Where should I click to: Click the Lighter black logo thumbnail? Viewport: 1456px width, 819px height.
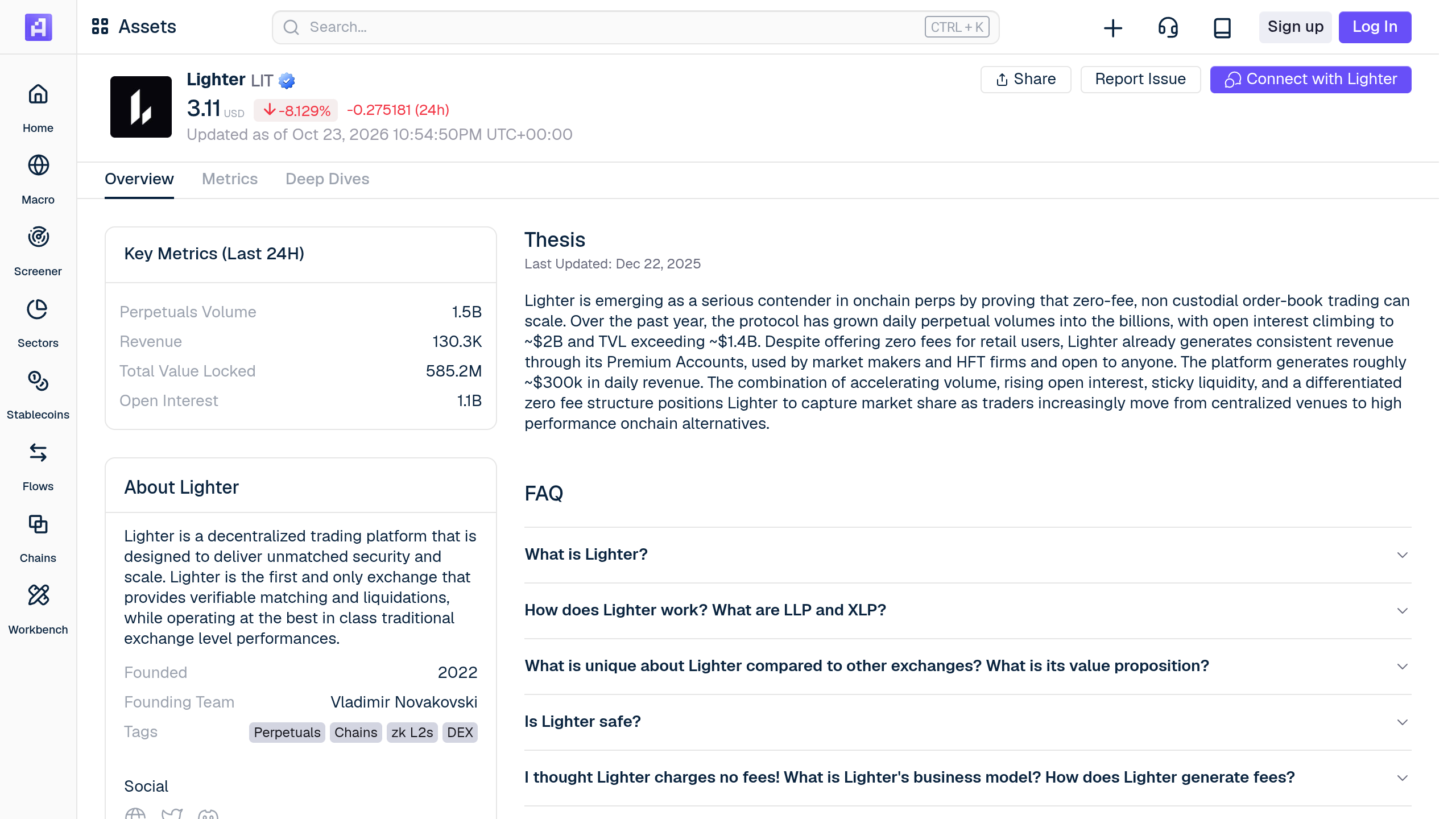coord(141,107)
